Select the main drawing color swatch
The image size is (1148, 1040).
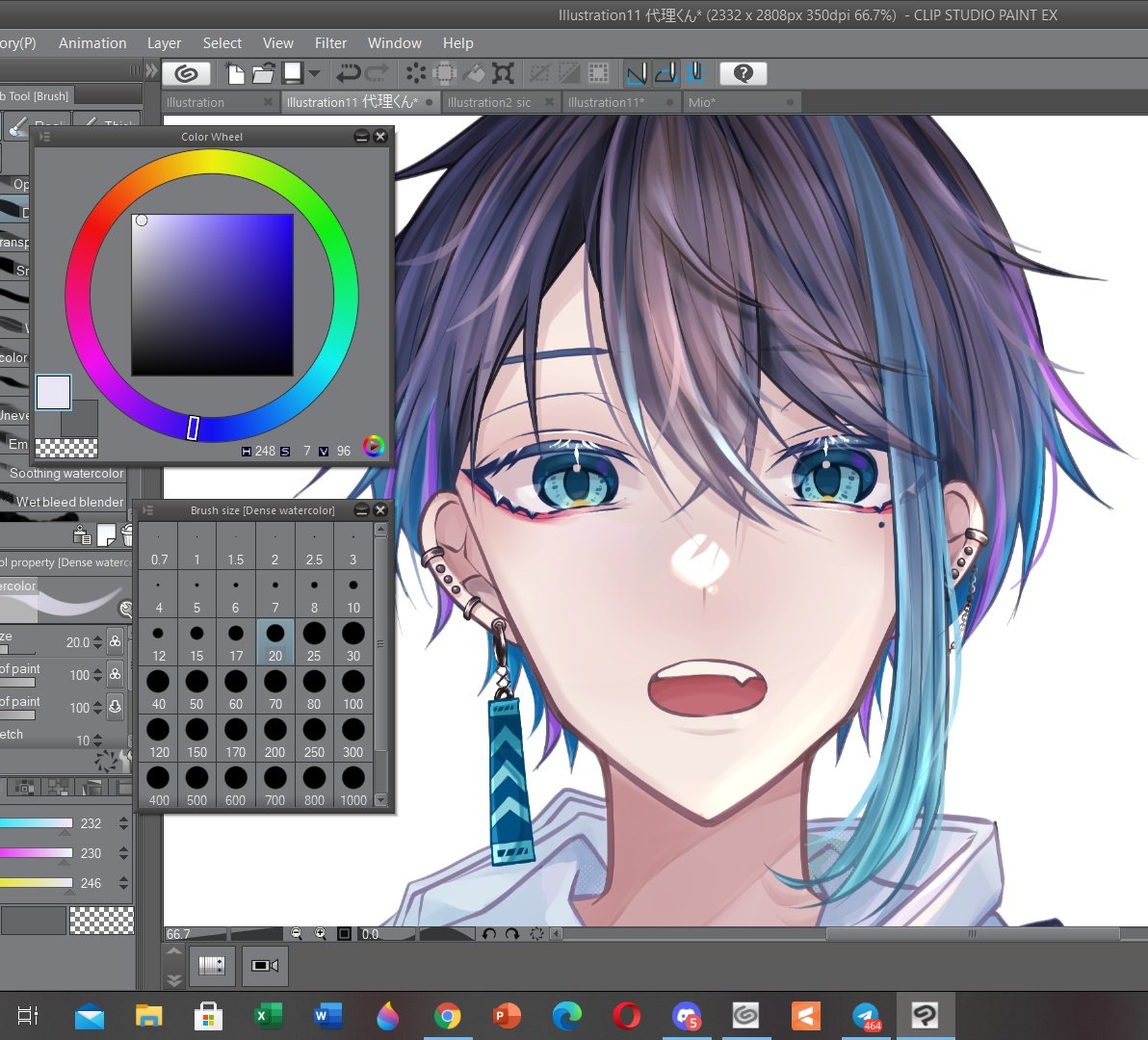click(53, 392)
